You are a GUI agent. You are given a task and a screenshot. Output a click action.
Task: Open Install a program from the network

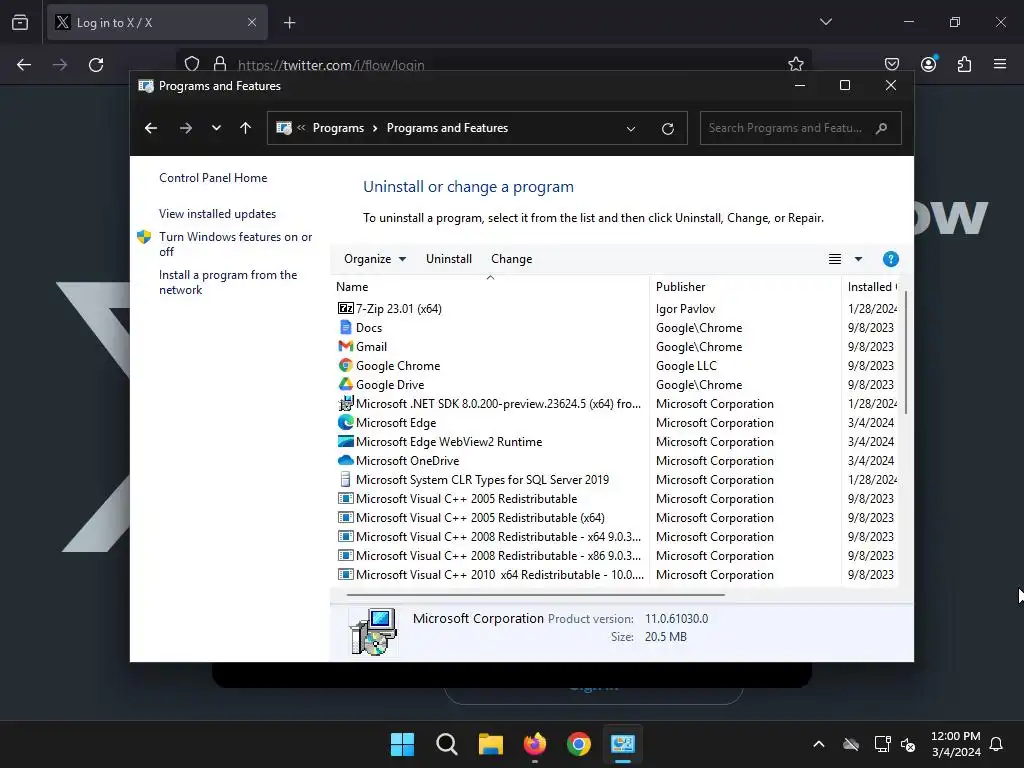click(x=228, y=282)
